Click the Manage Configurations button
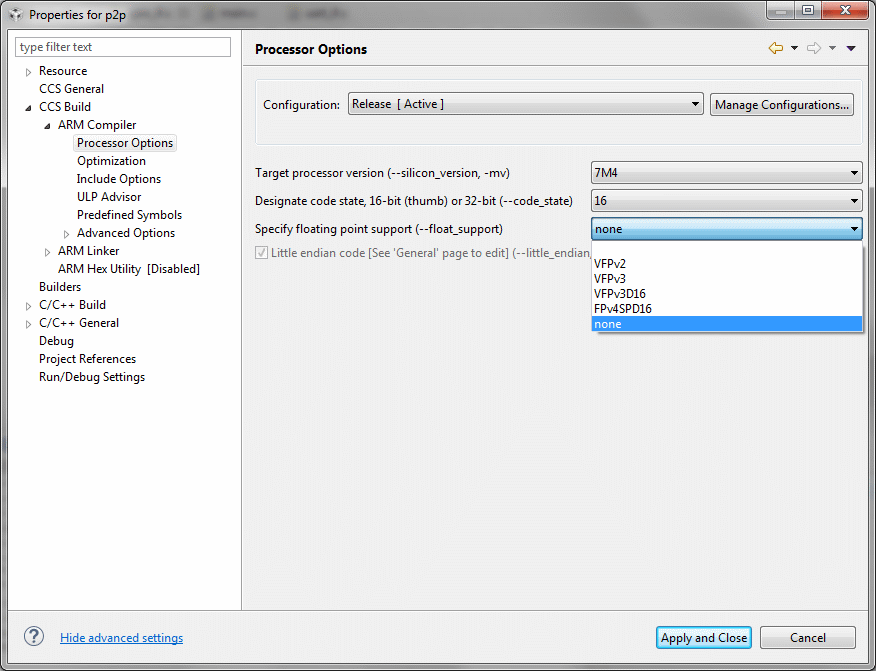 (781, 104)
